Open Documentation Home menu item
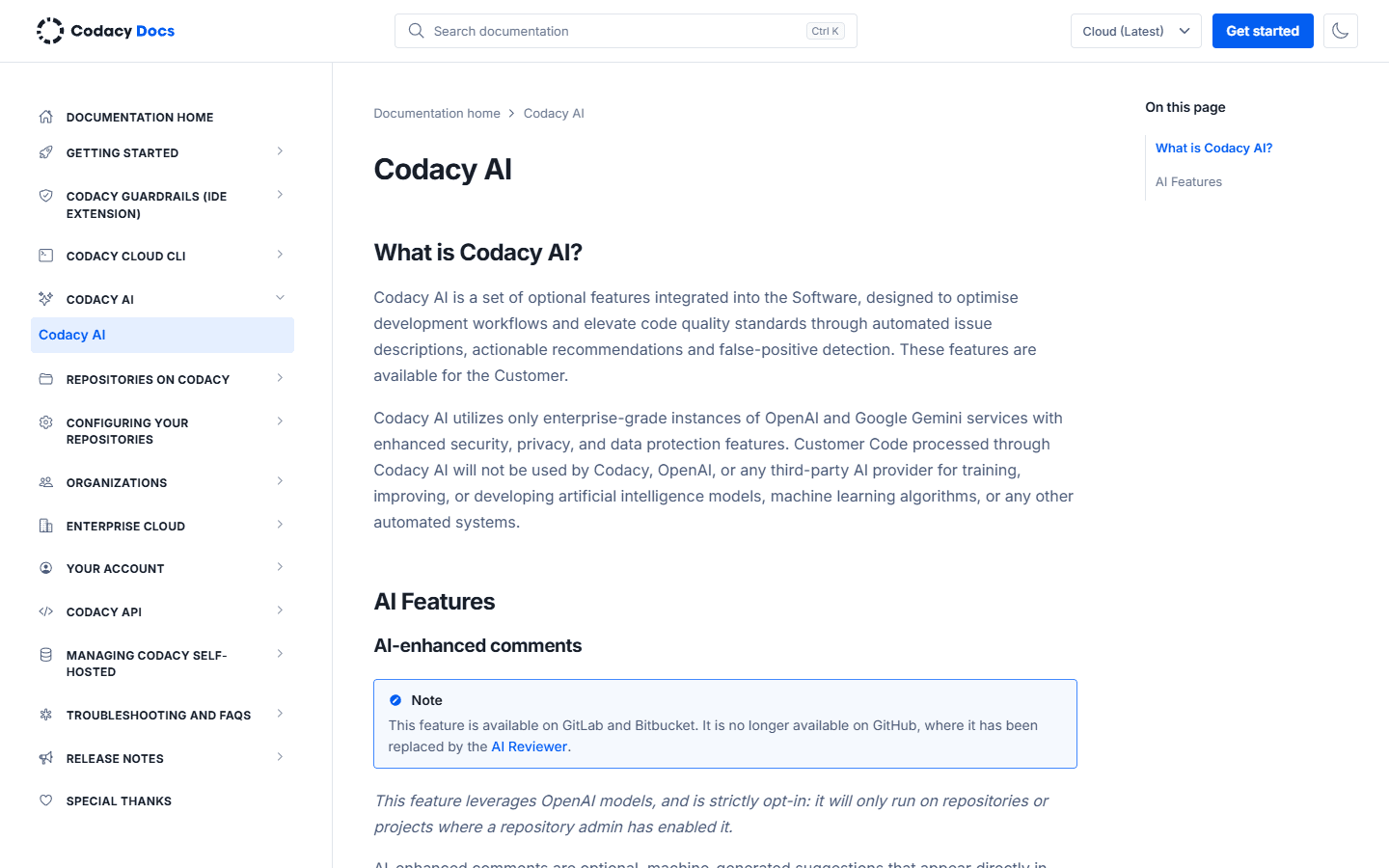Viewport: 1389px width, 868px height. click(140, 118)
